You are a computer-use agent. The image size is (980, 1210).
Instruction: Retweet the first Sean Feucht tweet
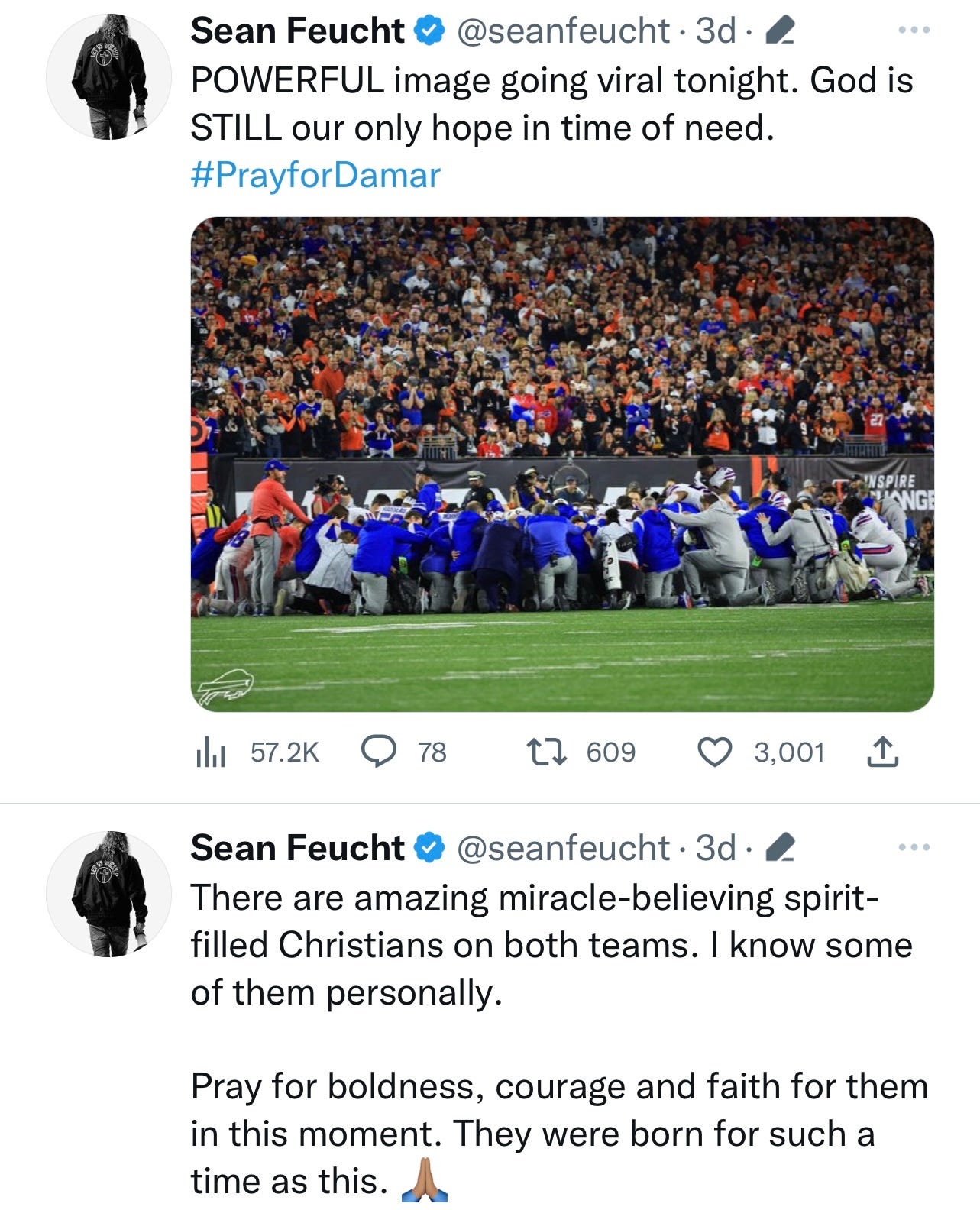pos(581,752)
